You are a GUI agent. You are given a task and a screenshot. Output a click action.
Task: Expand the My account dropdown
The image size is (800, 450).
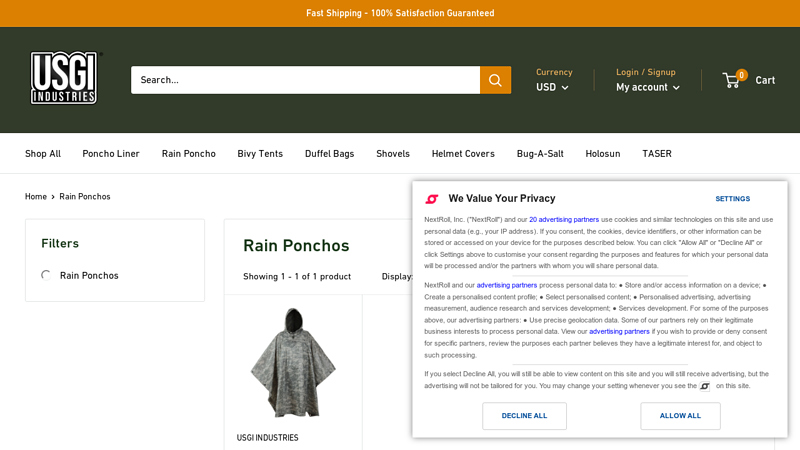coord(647,87)
